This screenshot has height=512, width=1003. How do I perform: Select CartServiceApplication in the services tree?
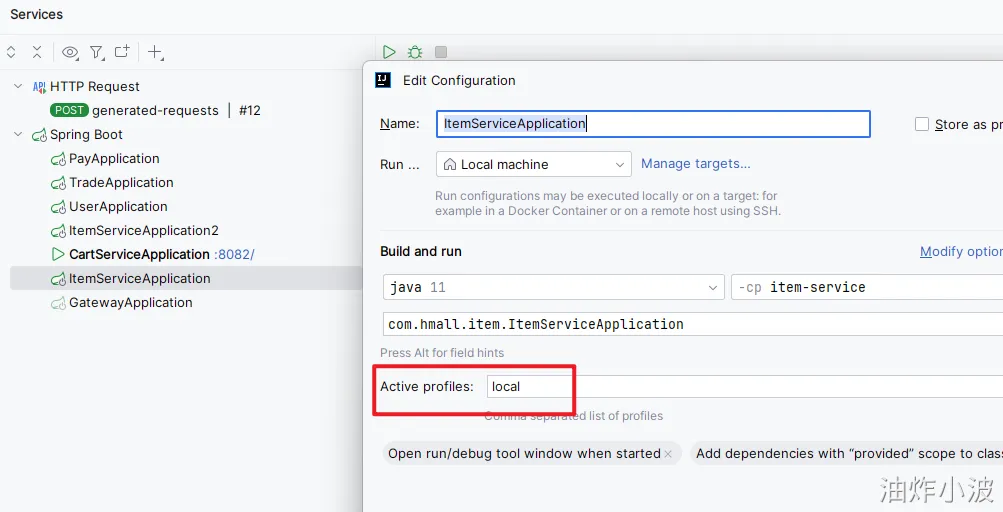[139, 254]
